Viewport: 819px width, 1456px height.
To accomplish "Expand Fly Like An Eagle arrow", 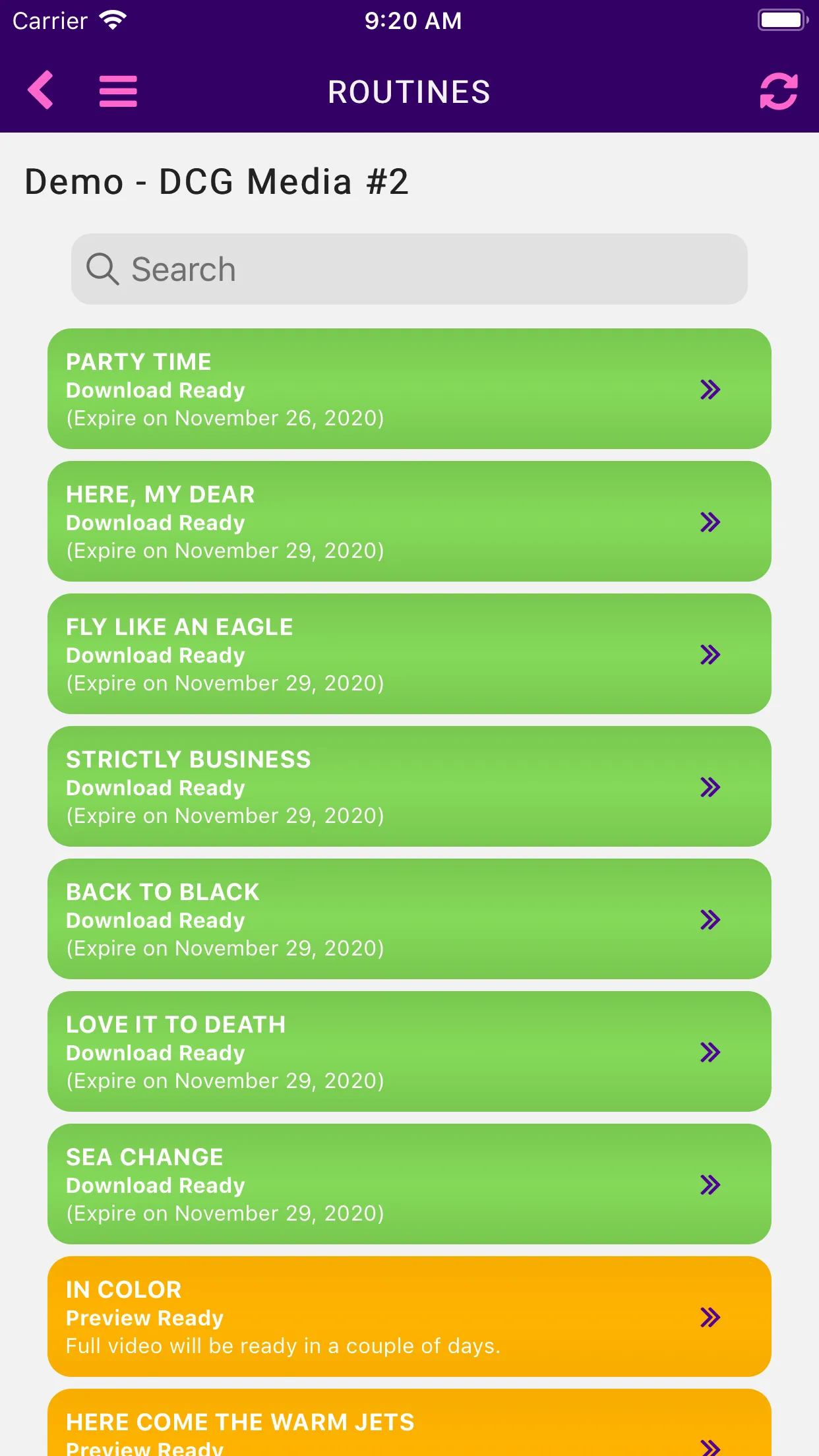I will 710,655.
